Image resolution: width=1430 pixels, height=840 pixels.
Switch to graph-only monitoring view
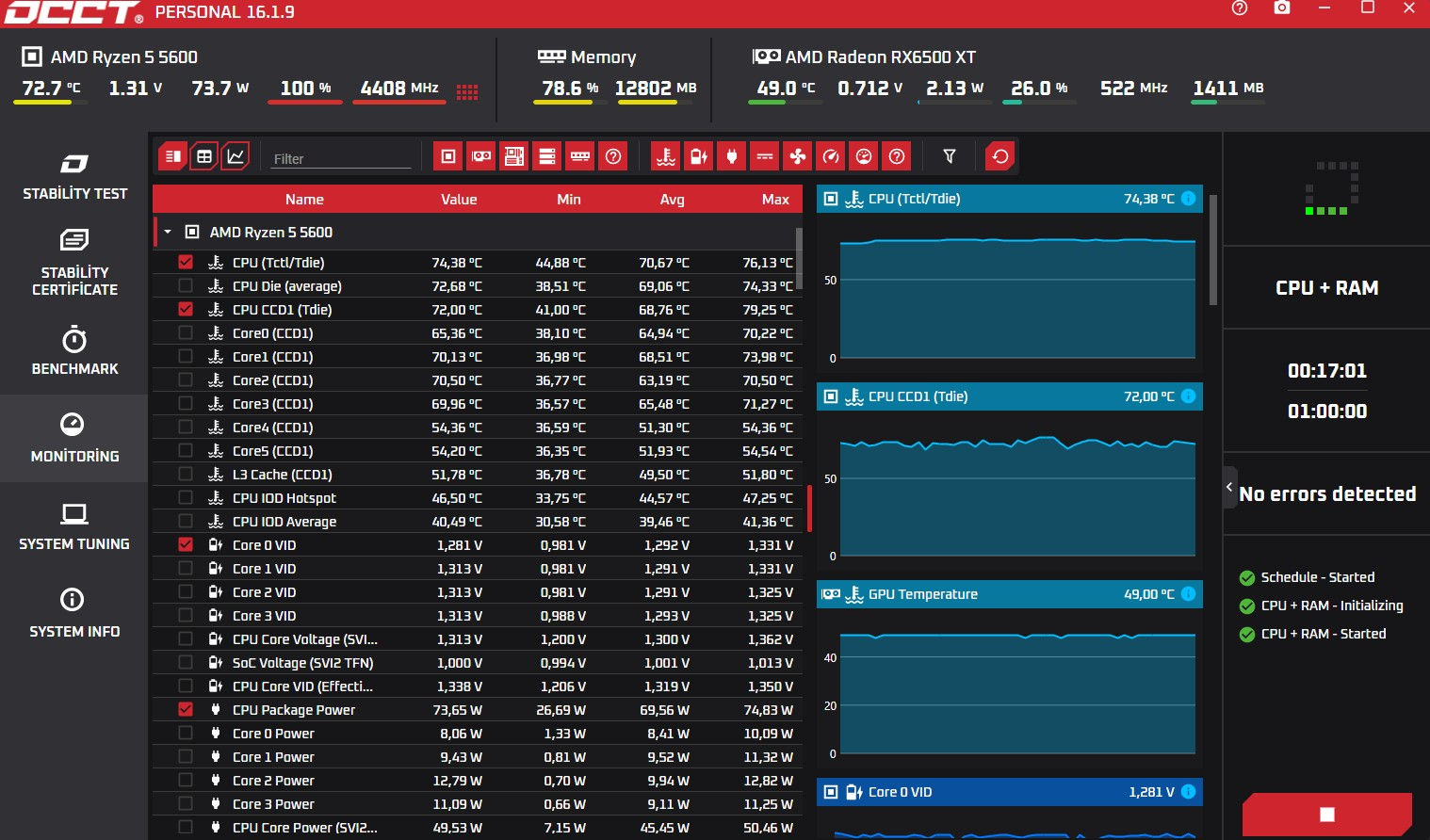pyautogui.click(x=236, y=156)
